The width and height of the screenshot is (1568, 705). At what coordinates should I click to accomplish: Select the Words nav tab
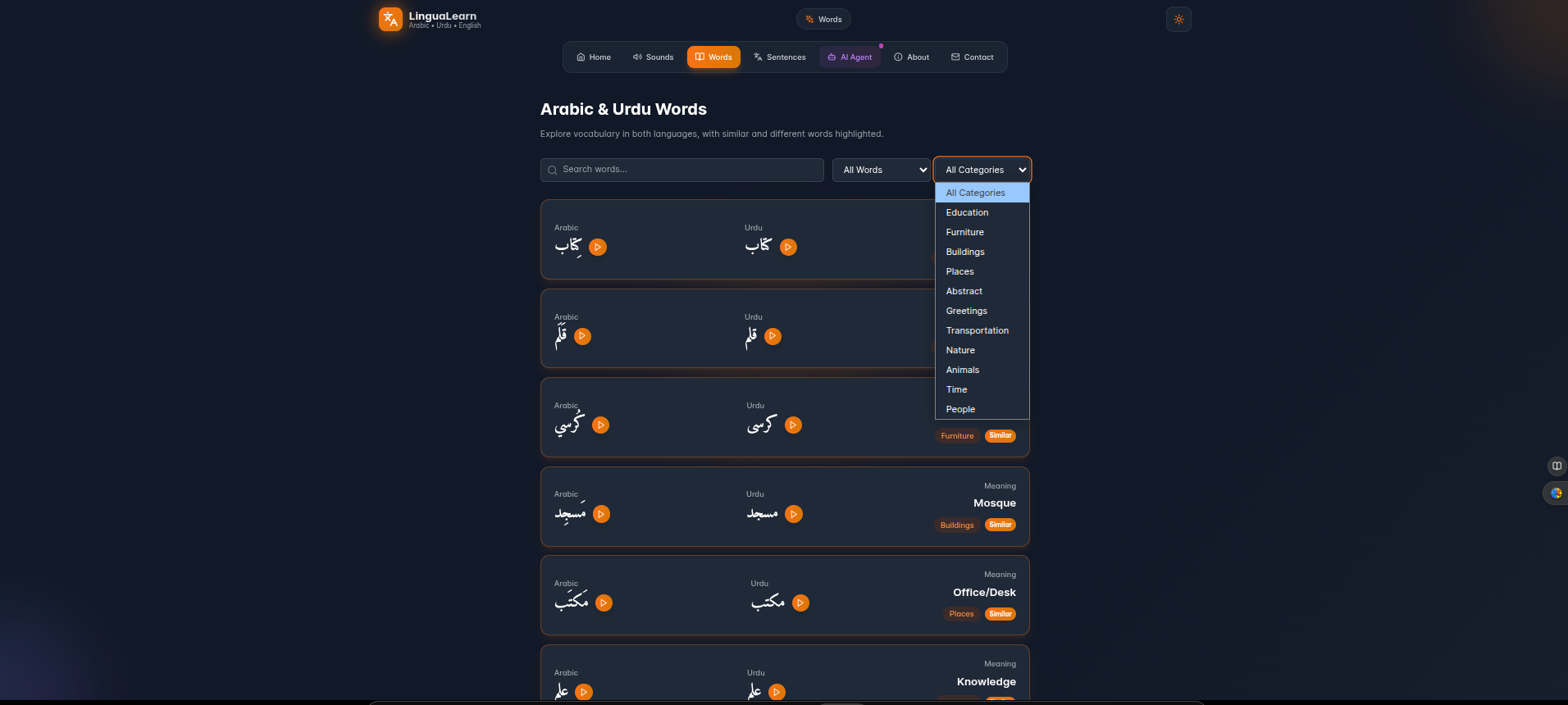713,57
